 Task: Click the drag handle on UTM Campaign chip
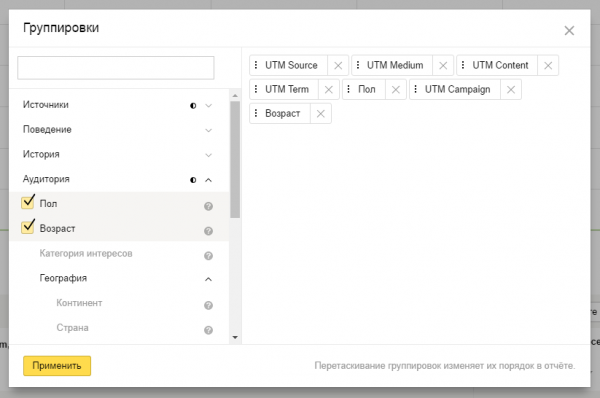(x=416, y=89)
